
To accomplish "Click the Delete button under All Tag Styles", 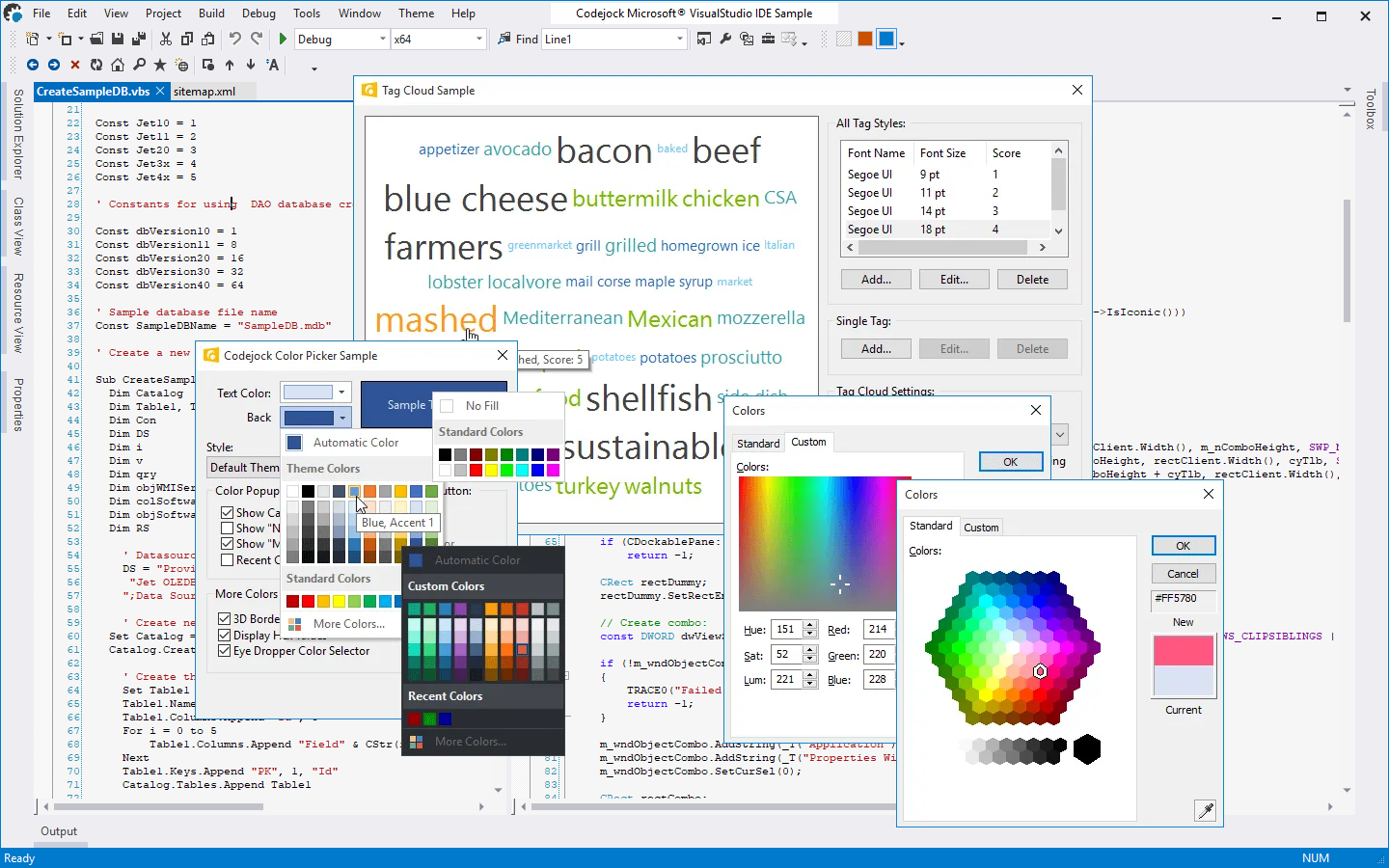I will coord(1031,280).
